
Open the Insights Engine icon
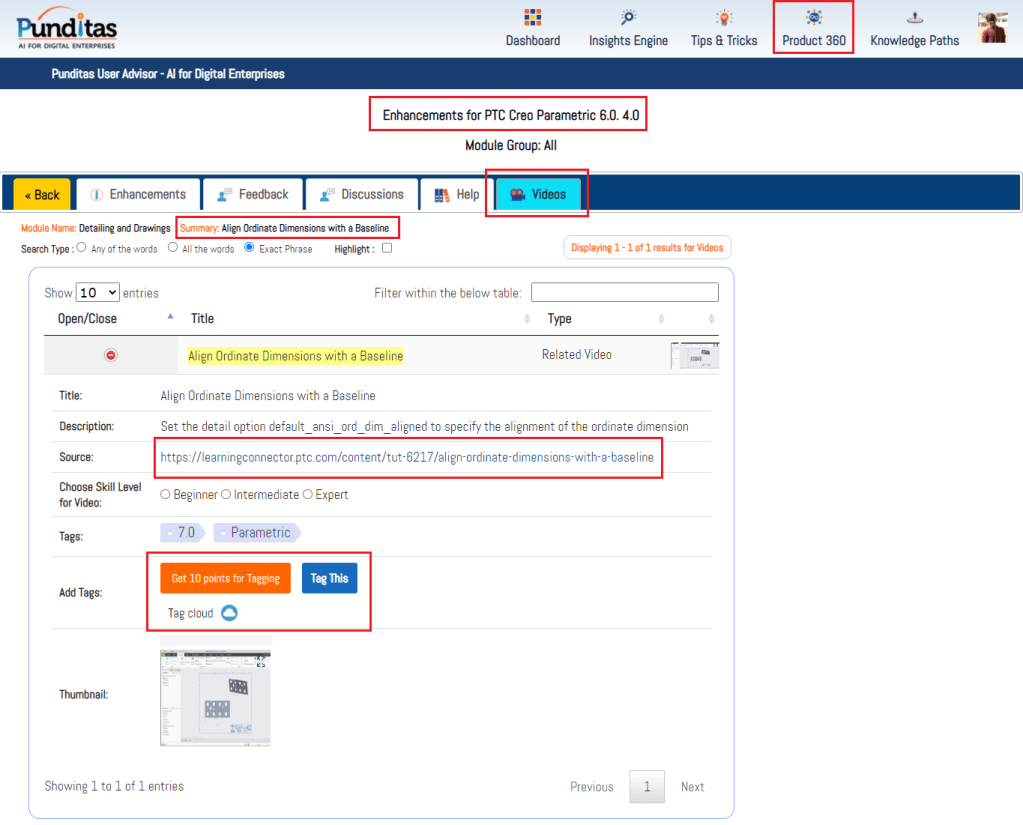tap(628, 18)
